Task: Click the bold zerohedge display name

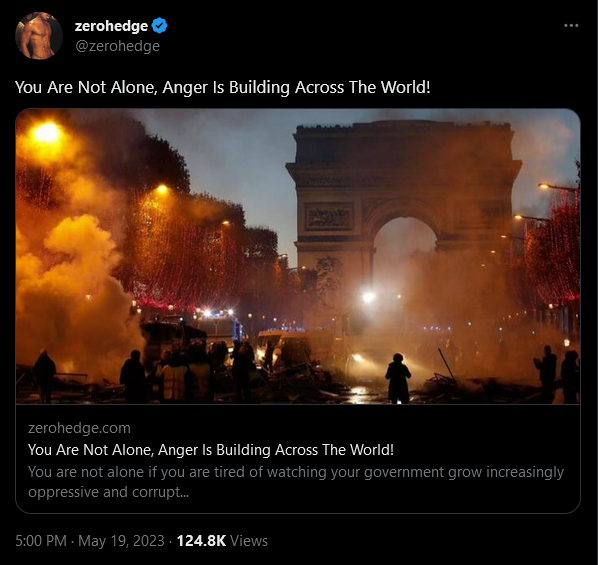Action: [111, 26]
